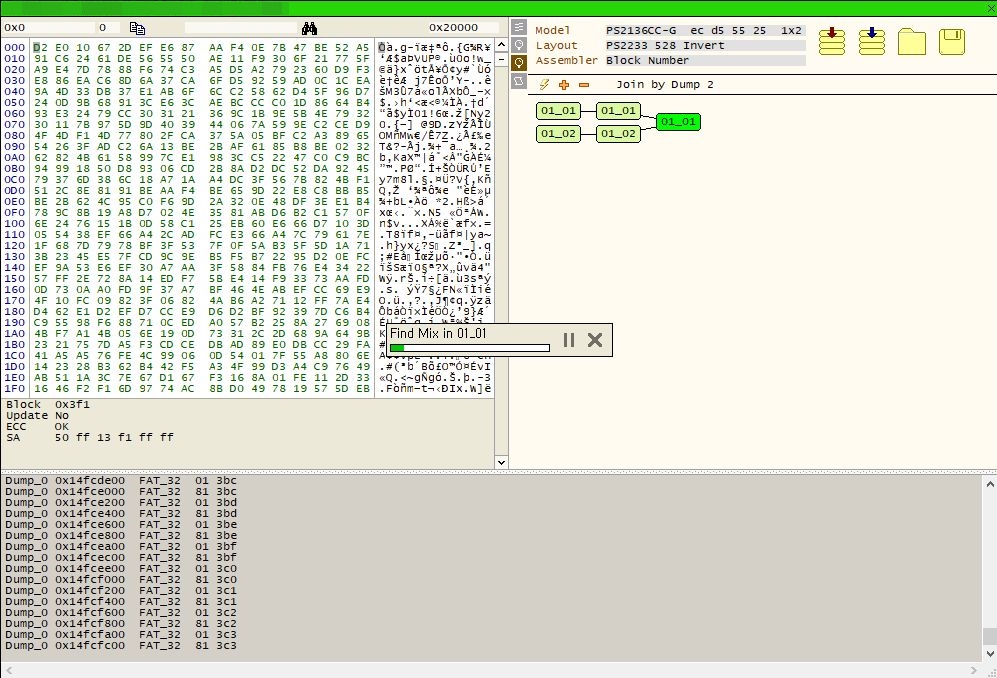Select the bright green 01_01 node
The width and height of the screenshot is (997, 678).
coord(678,122)
